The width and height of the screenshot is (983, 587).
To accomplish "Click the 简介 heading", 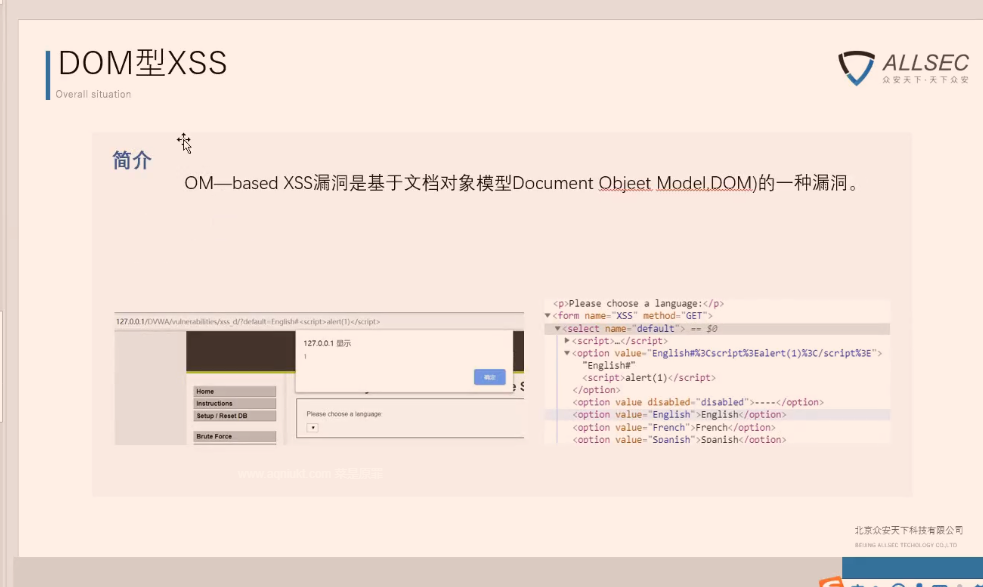I will (132, 161).
